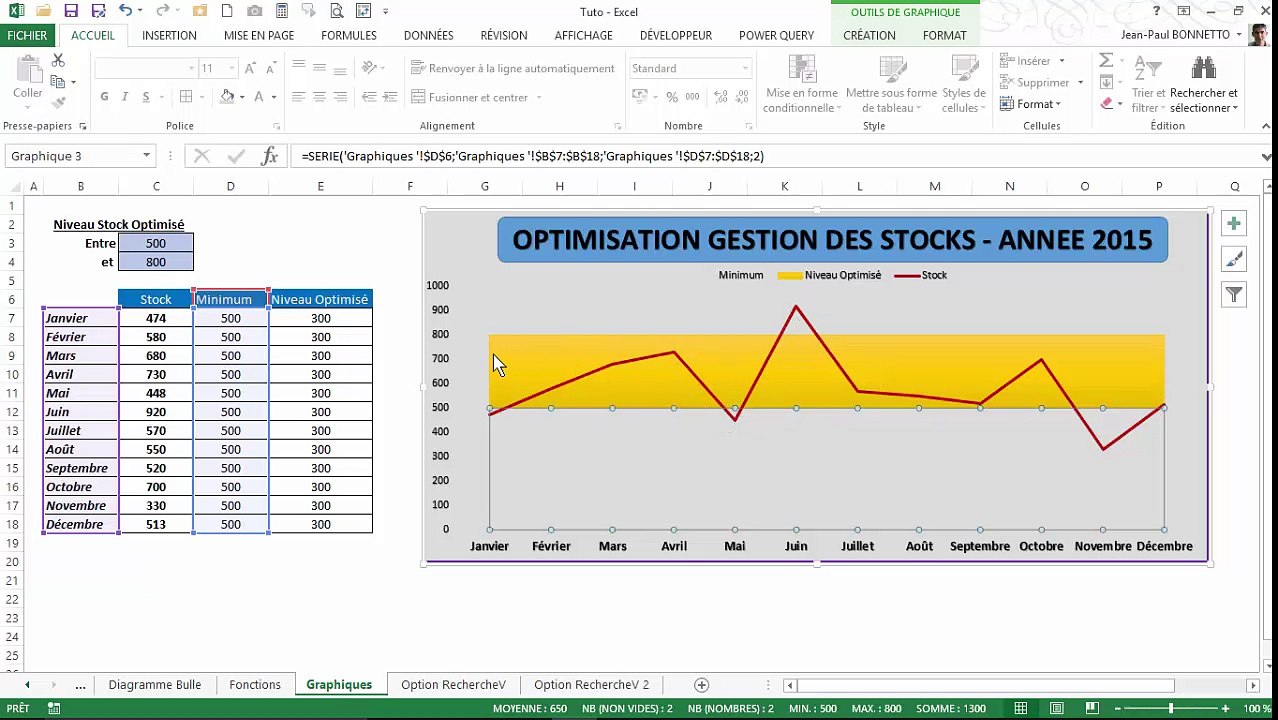Click insert function fx icon

[269, 156]
